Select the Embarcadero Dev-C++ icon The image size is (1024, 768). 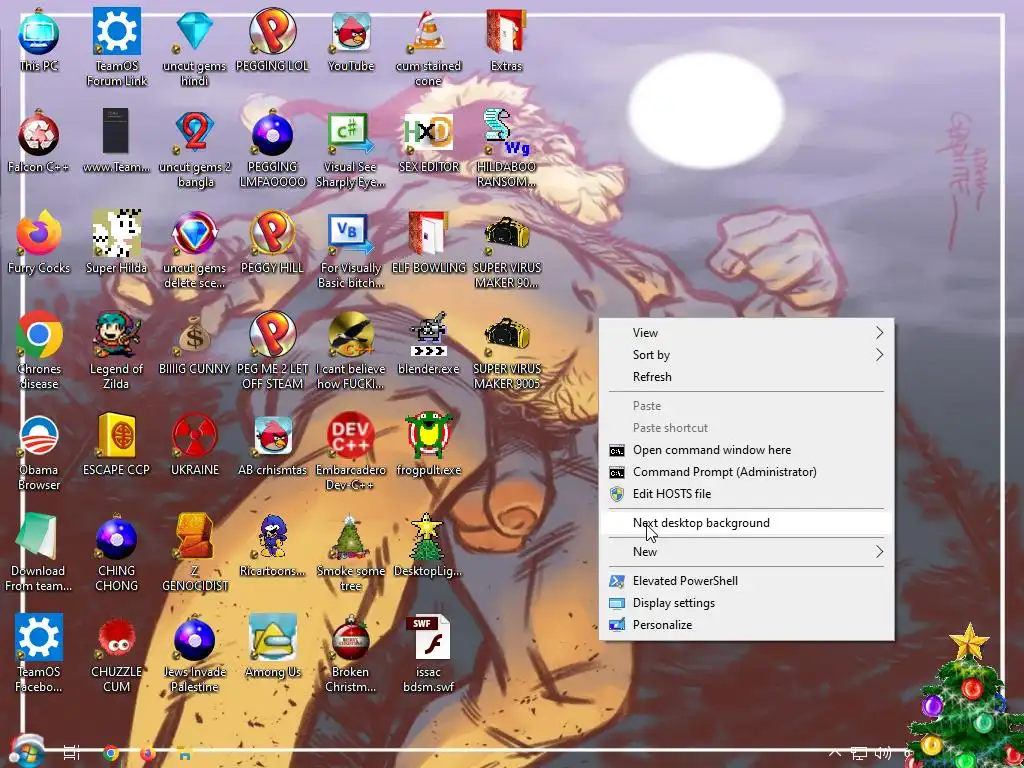pyautogui.click(x=351, y=452)
